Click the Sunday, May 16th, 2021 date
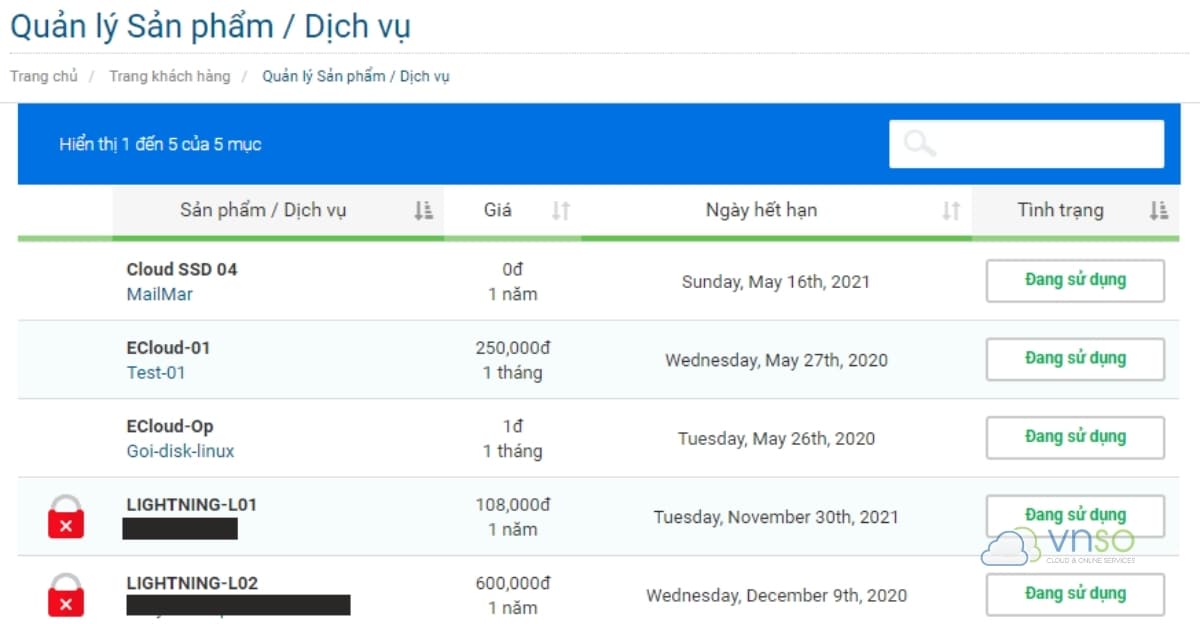Image resolution: width=1200 pixels, height=624 pixels. point(776,282)
